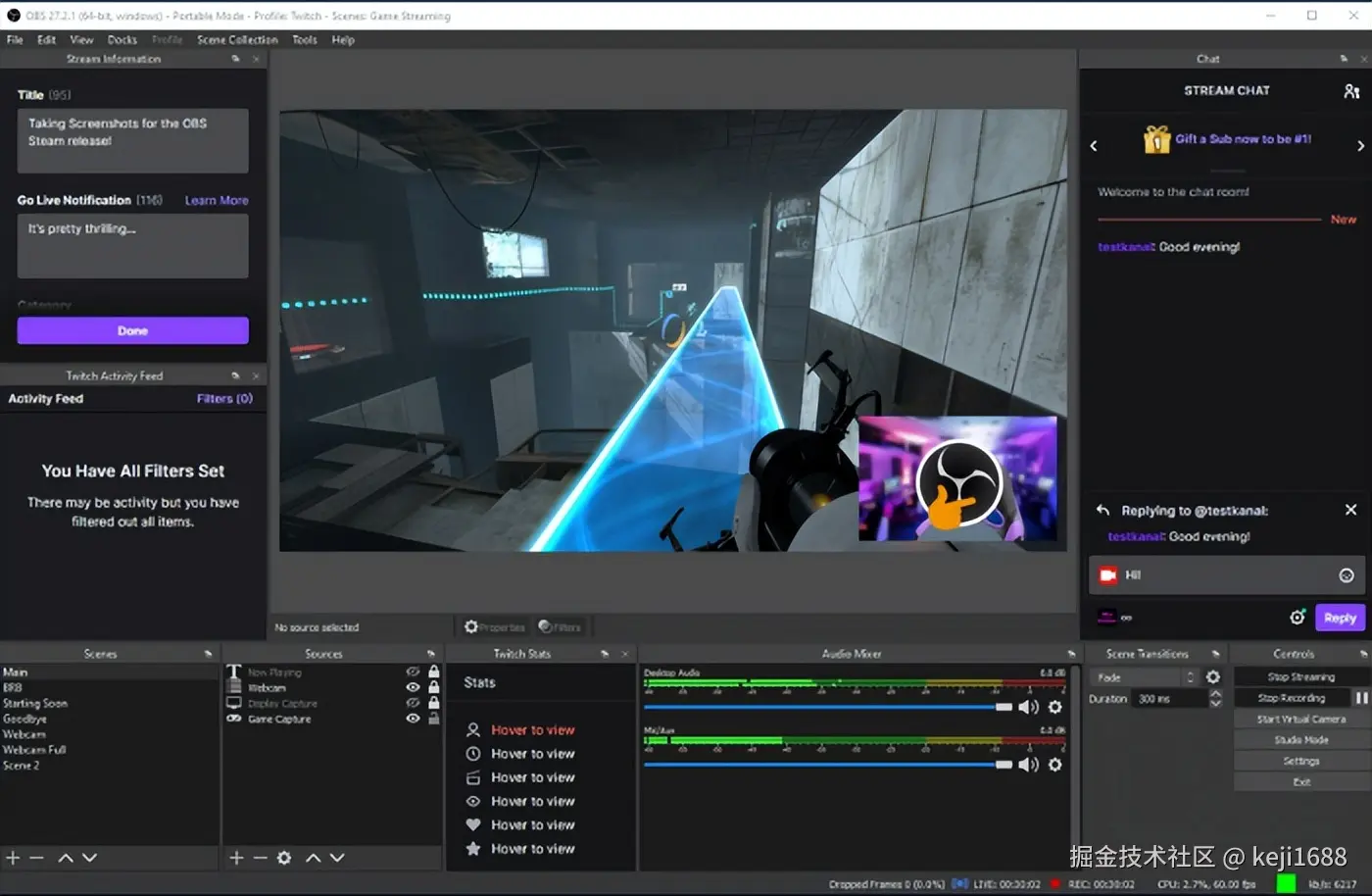Image resolution: width=1372 pixels, height=896 pixels.
Task: Click the gift box Sub icon
Action: (1157, 140)
